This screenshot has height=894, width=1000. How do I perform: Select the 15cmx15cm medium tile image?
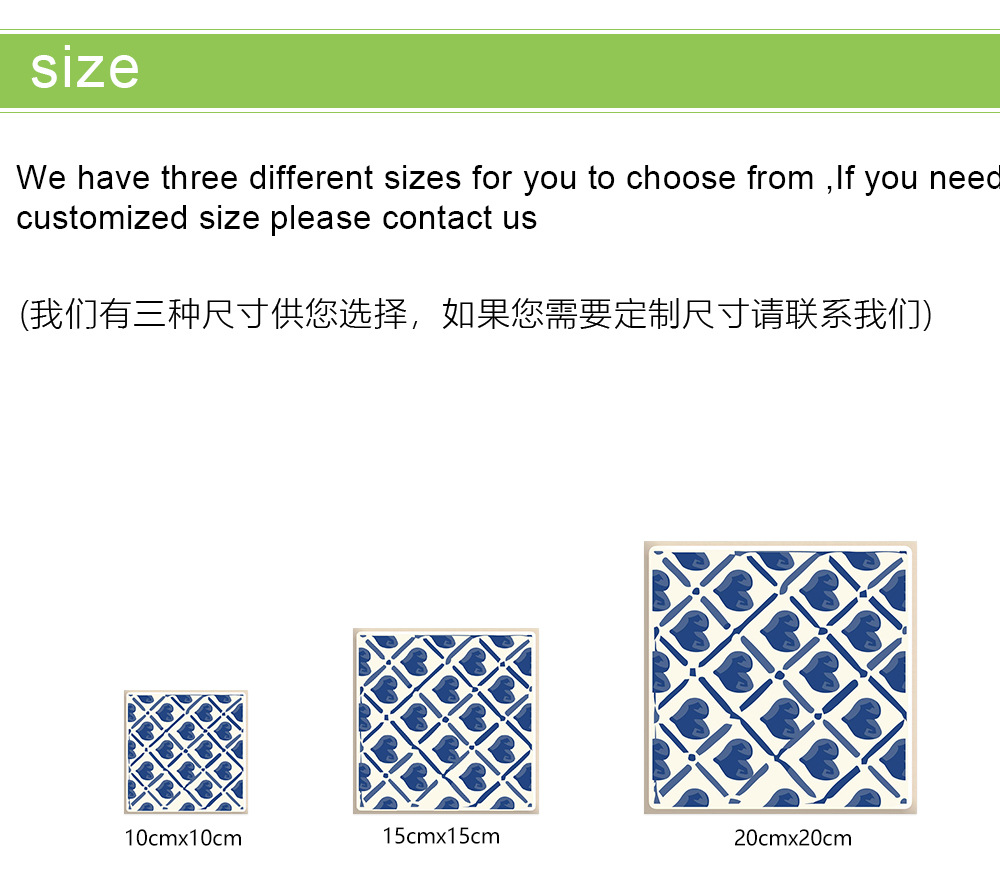coord(446,721)
